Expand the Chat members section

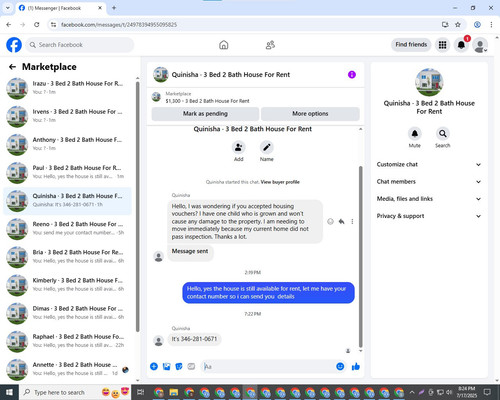point(429,182)
